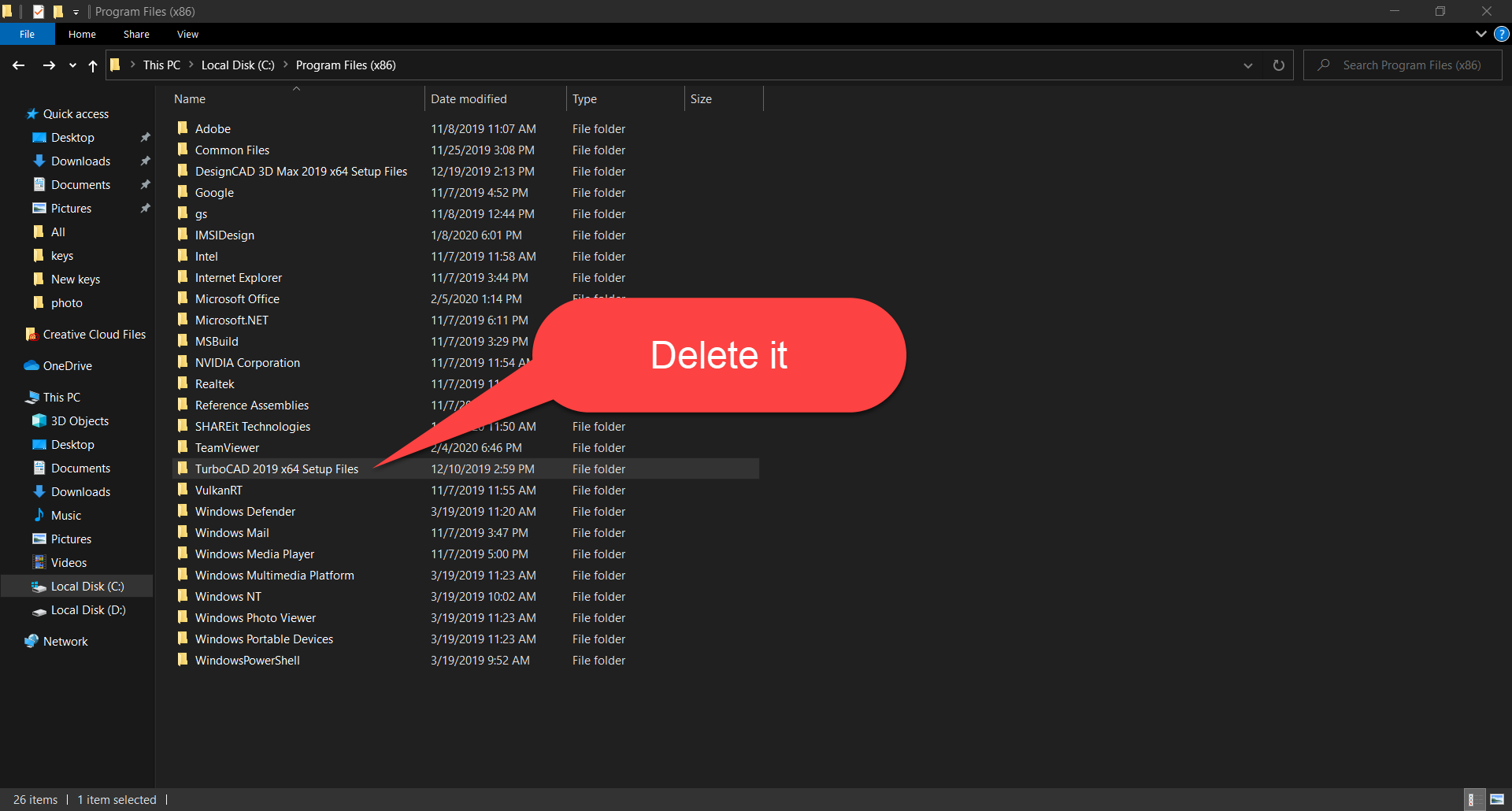The width and height of the screenshot is (1512, 811).
Task: Select the WindowsPowerShell folder icon
Action: point(183,659)
